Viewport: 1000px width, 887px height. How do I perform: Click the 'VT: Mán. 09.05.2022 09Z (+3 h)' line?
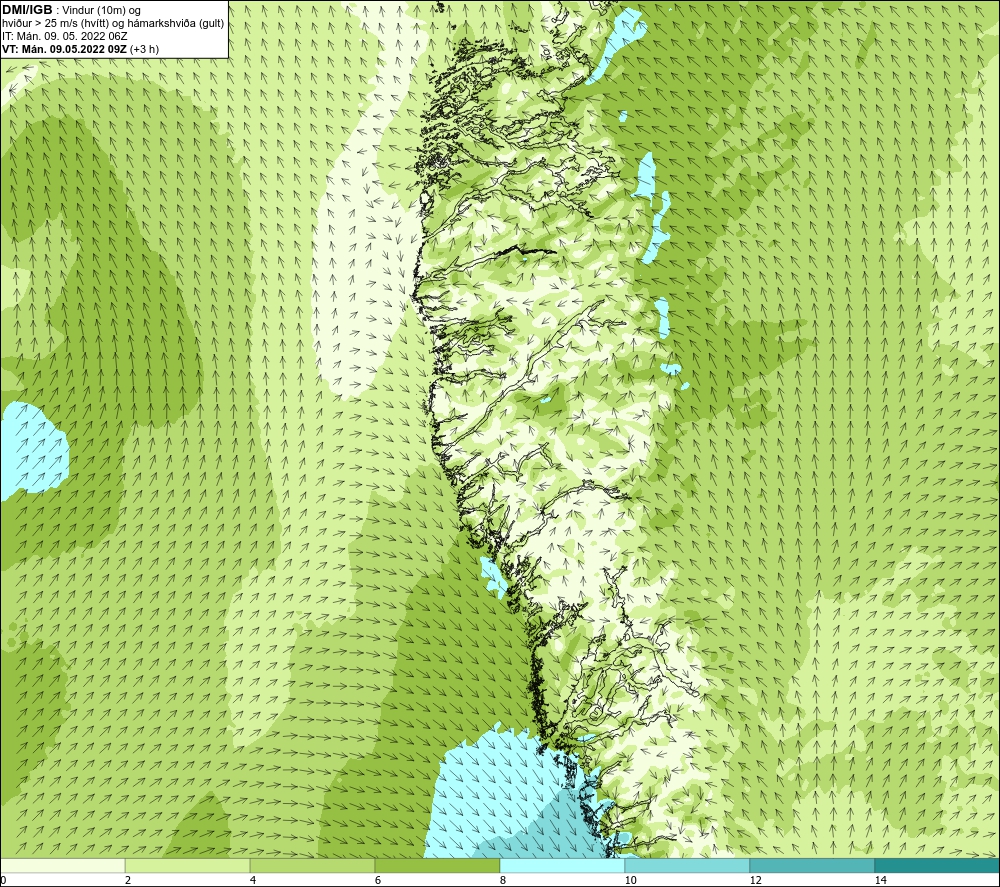(80, 49)
